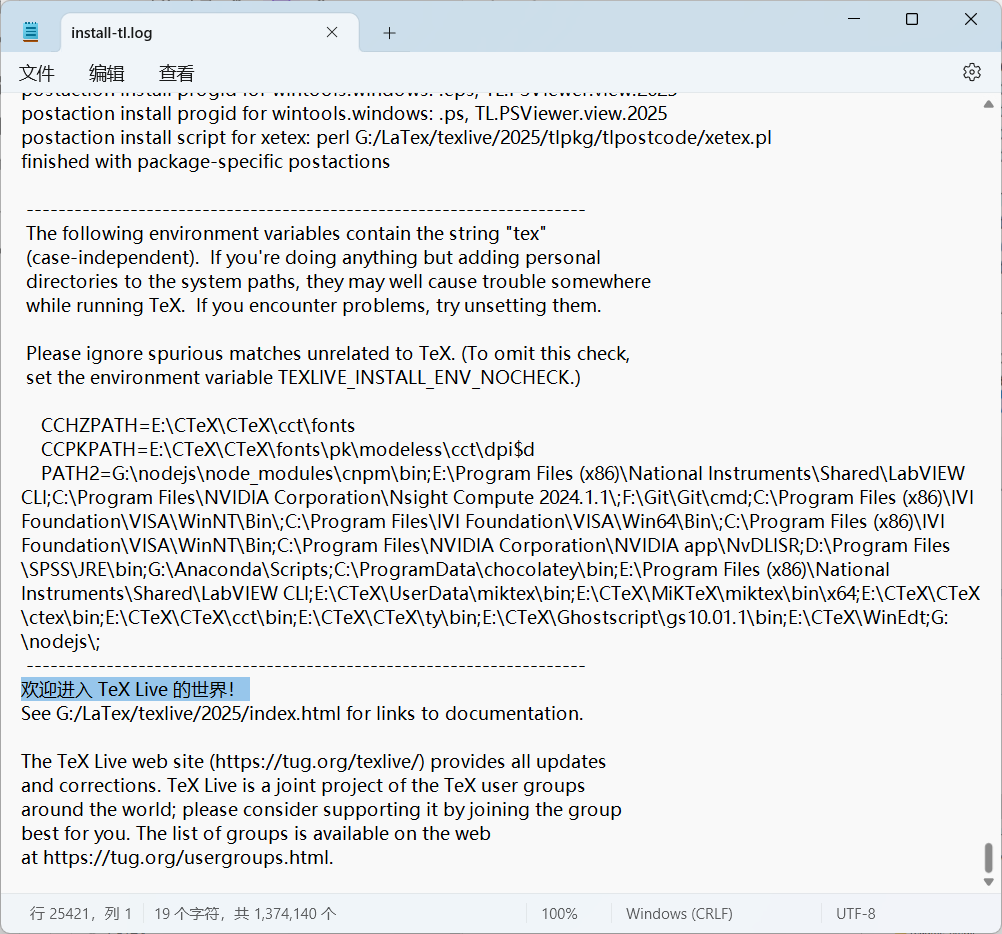This screenshot has height=934, width=1002.
Task: Click the G:/LaTex/texlive/2025/index.html path text
Action: pyautogui.click(x=198, y=714)
